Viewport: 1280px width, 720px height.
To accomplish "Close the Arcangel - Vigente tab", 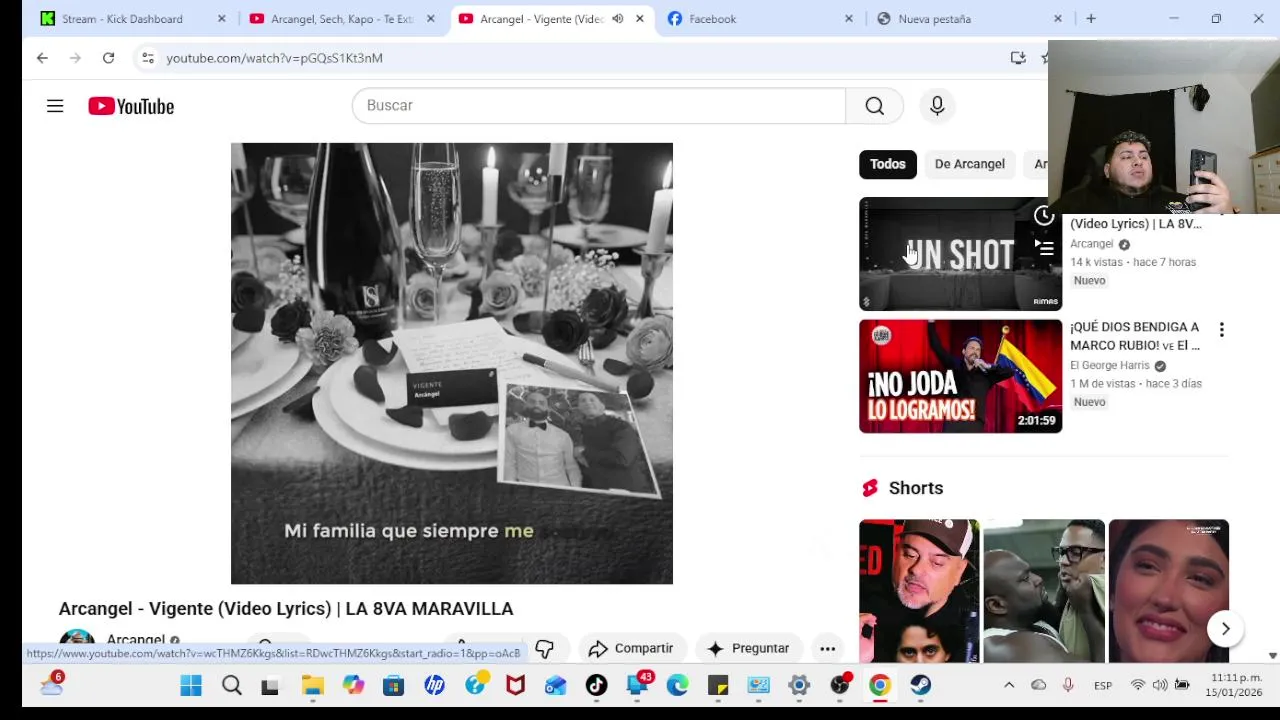I will click(640, 19).
